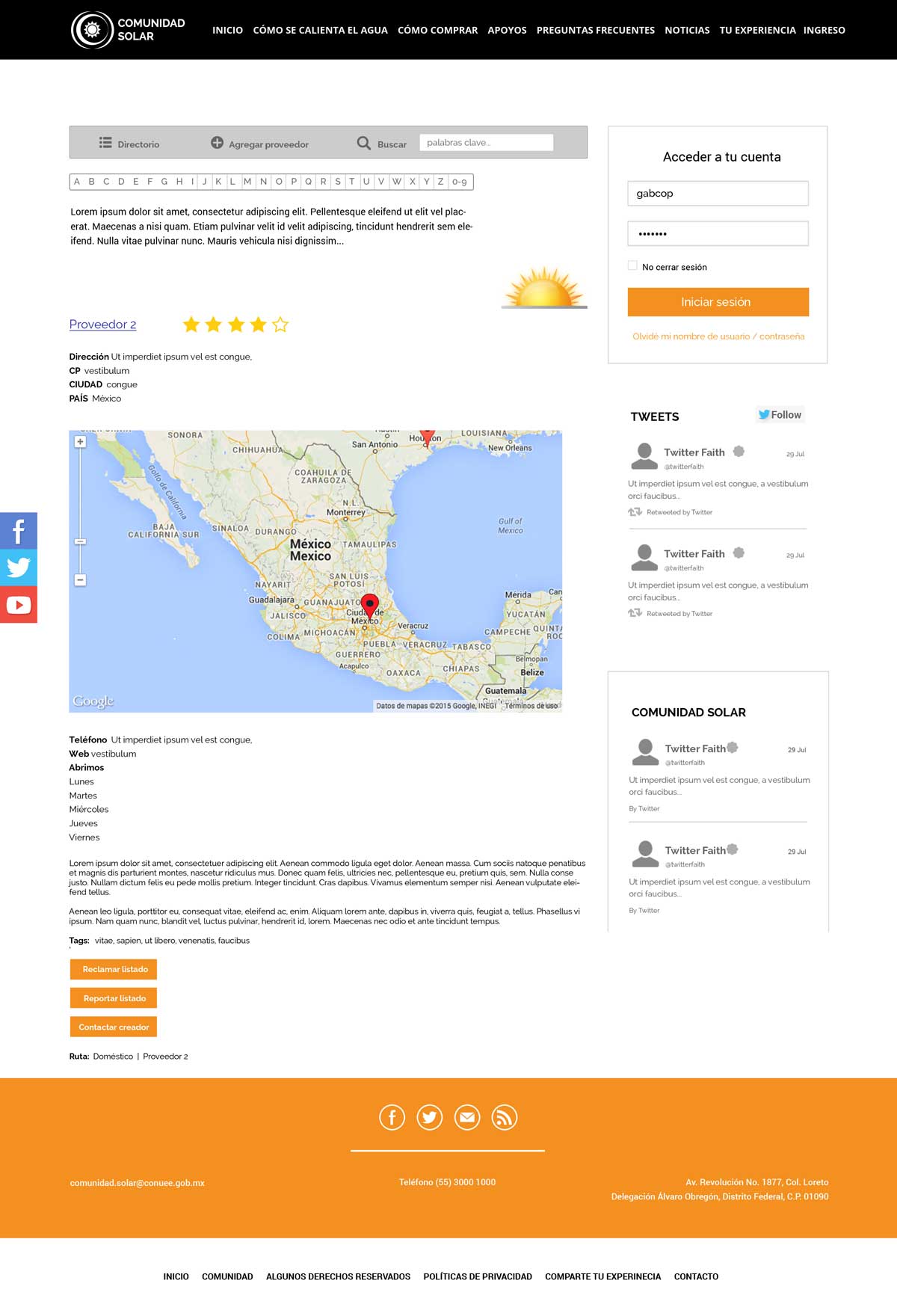Focus the palabras clave search field
The image size is (897, 1316).
click(487, 143)
